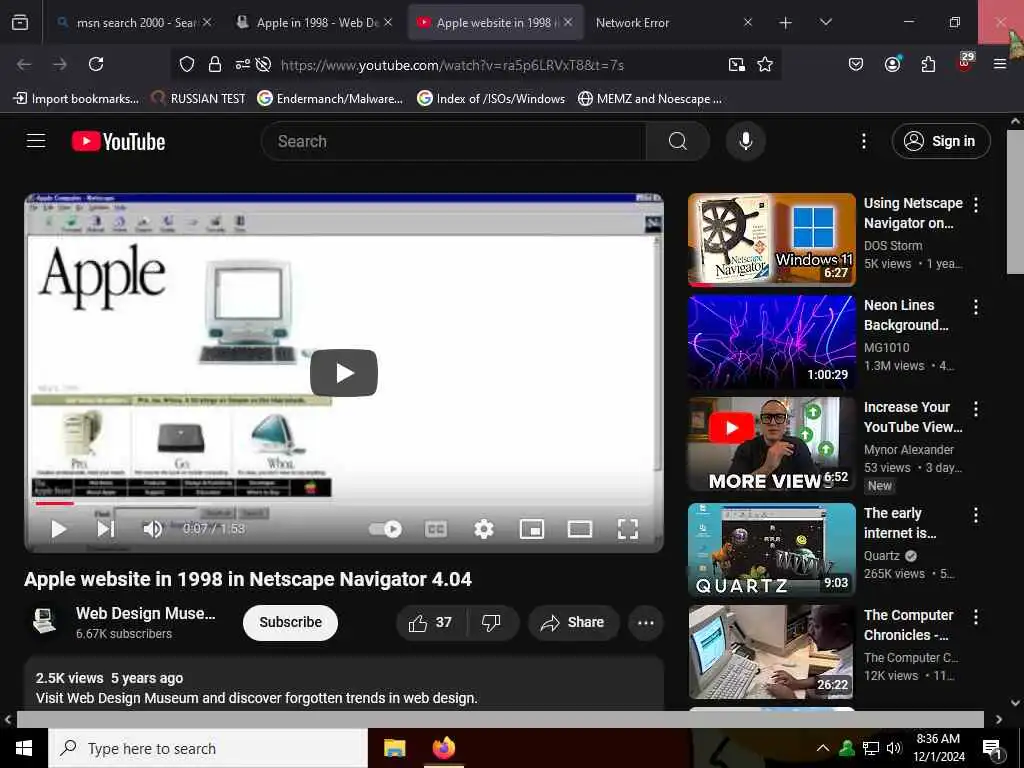Switch to miniplayer
Screen dimensions: 1024x768
(532, 529)
